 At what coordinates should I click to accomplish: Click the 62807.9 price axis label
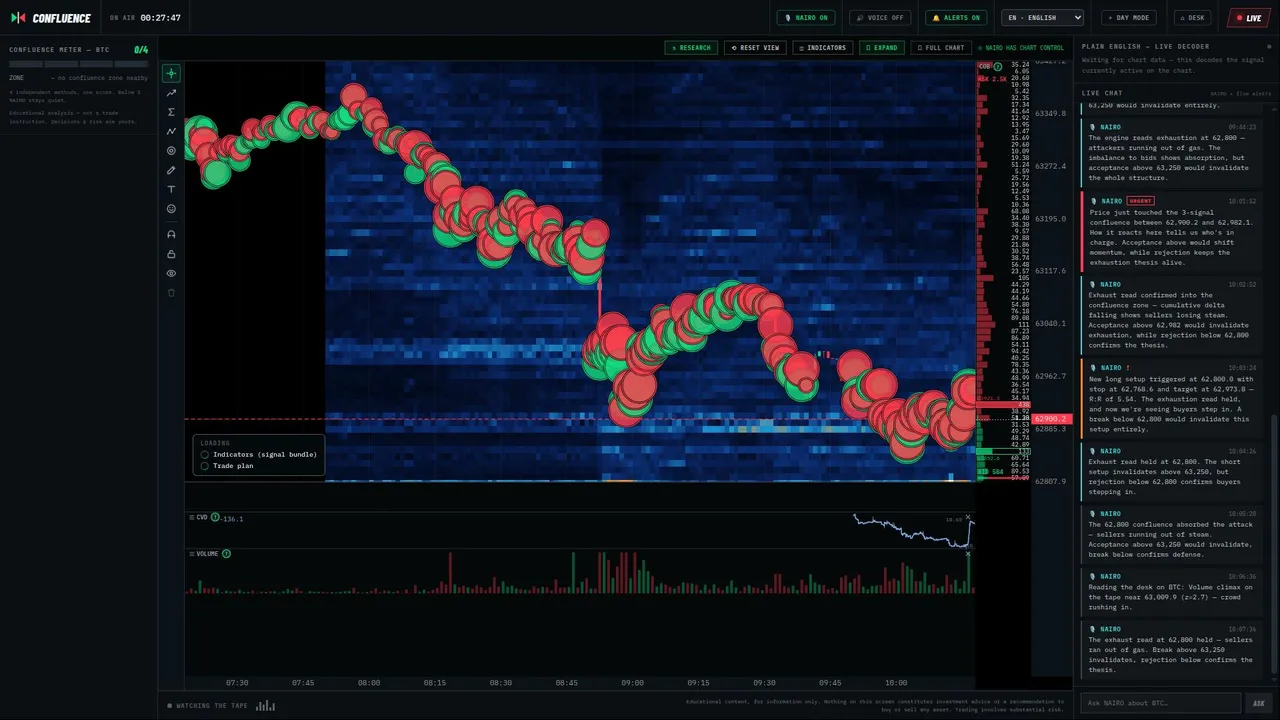(x=1050, y=481)
